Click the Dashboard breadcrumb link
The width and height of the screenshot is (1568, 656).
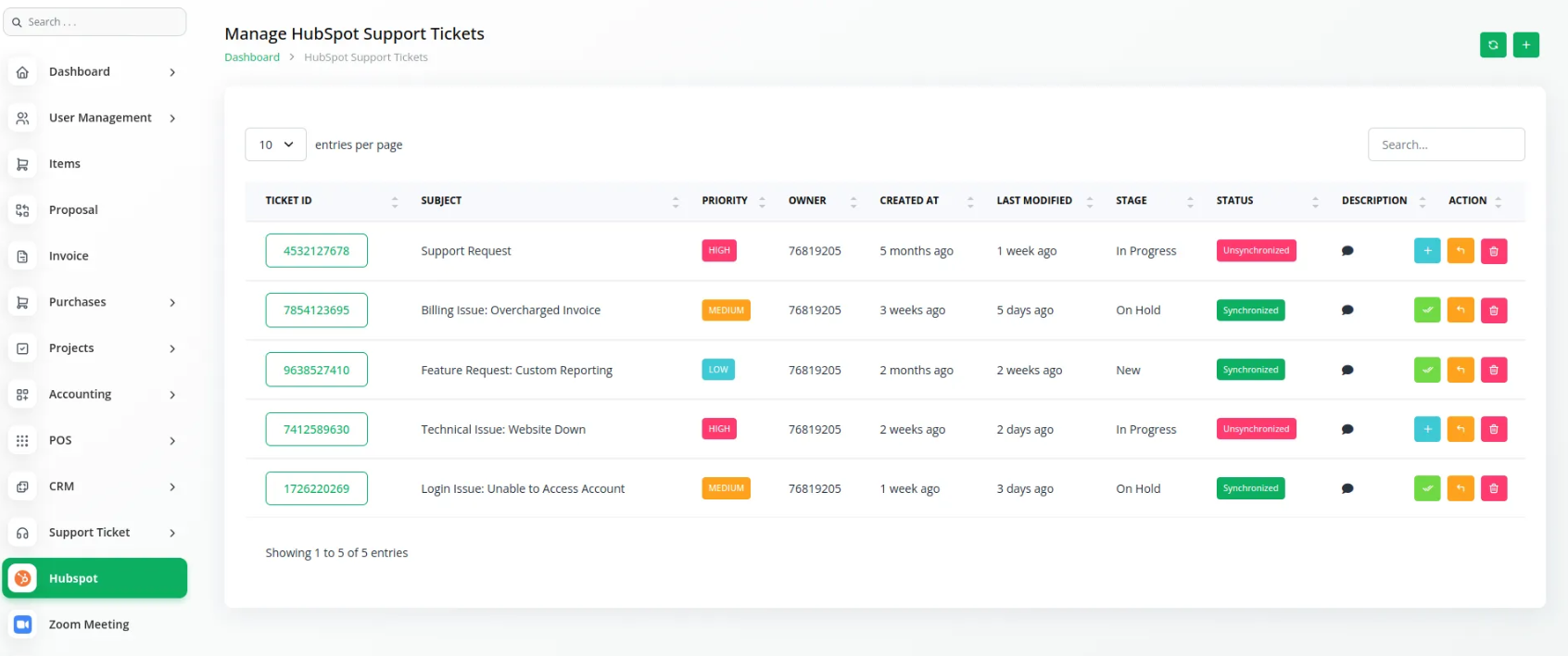tap(252, 57)
